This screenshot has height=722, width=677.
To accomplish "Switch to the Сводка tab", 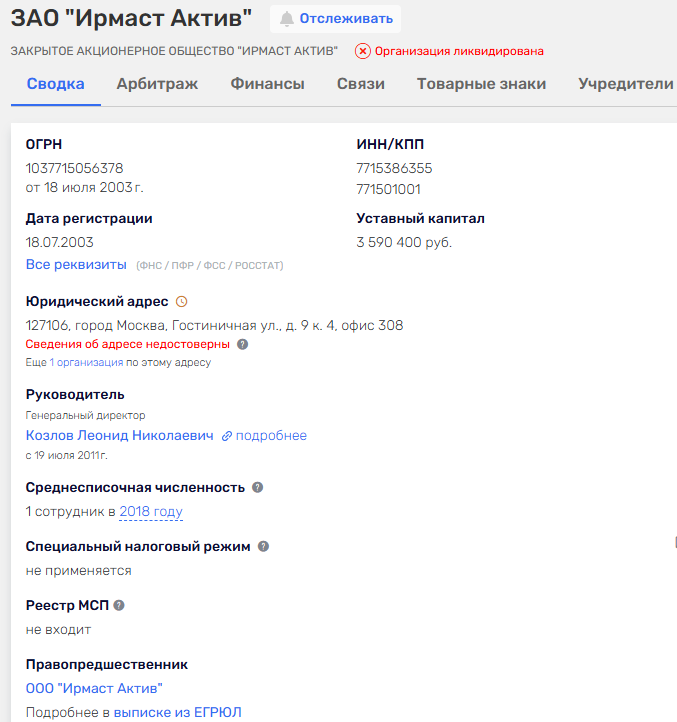I will 56,84.
